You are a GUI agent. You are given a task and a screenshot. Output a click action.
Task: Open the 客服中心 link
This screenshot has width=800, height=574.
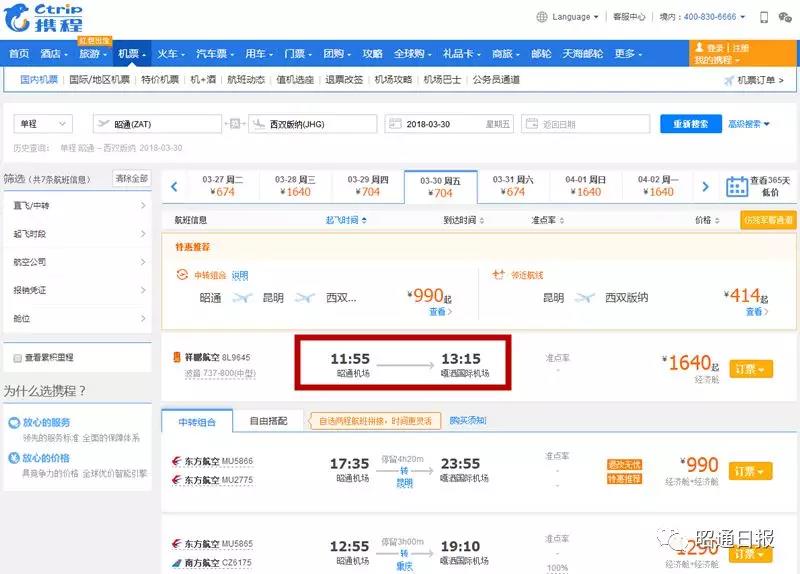[x=629, y=17]
